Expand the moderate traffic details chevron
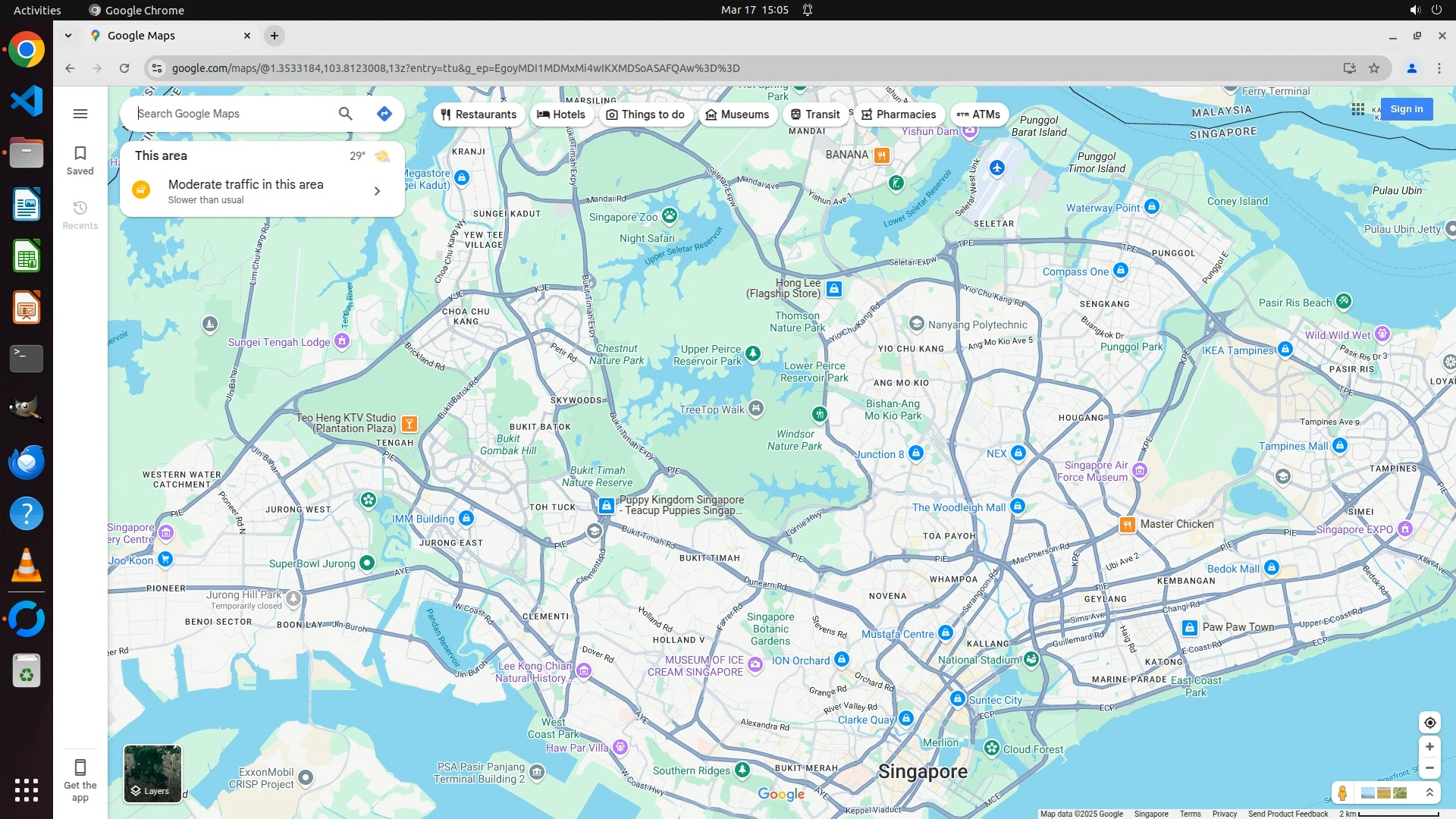The image size is (1456, 819). 377,191
